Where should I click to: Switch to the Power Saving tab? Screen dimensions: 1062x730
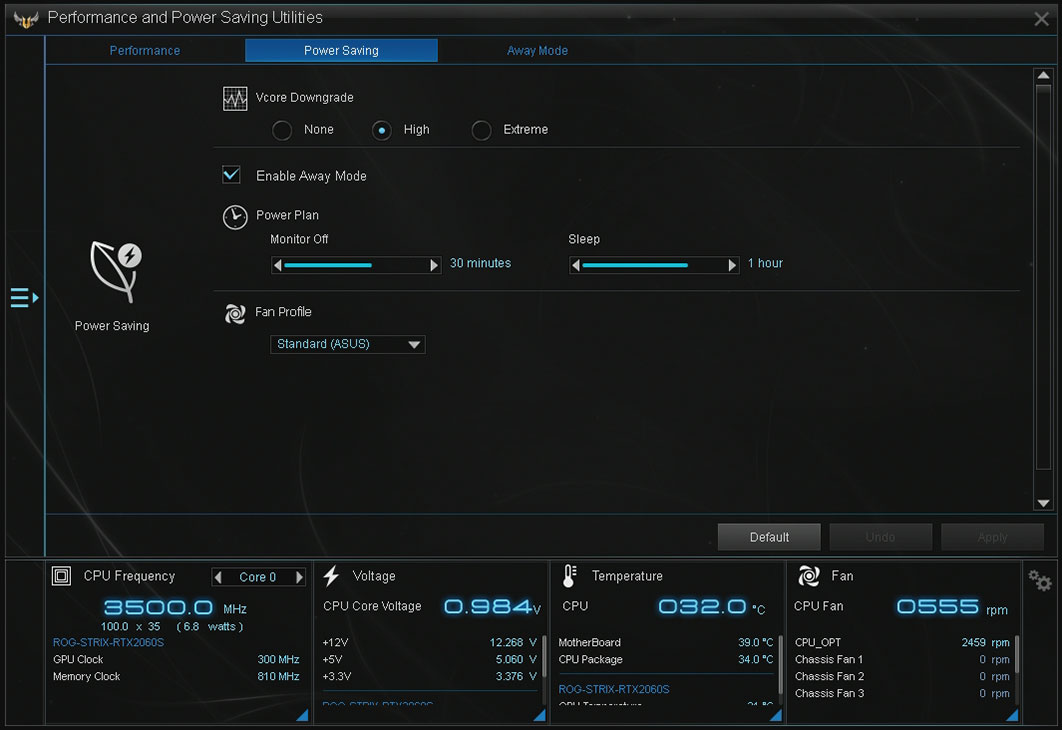point(341,51)
